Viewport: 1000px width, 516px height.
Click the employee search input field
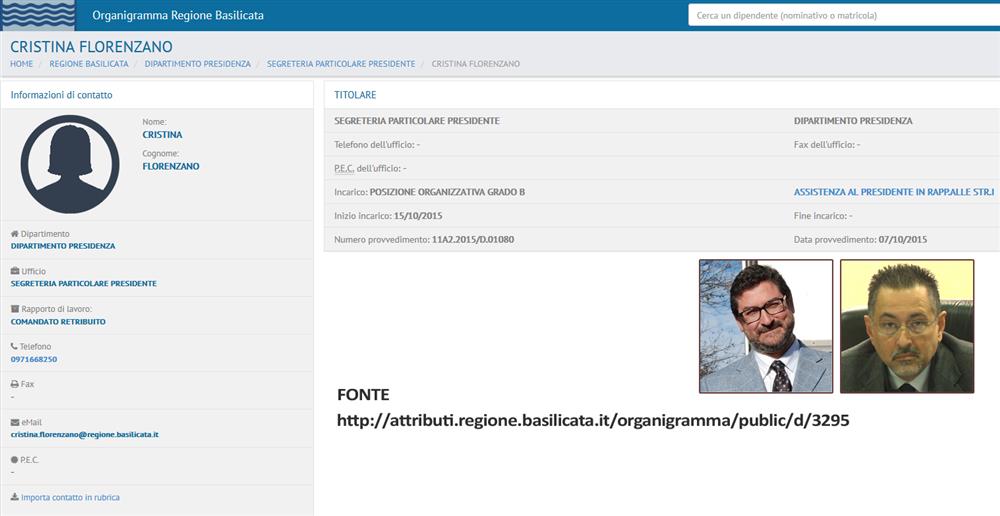[842, 15]
